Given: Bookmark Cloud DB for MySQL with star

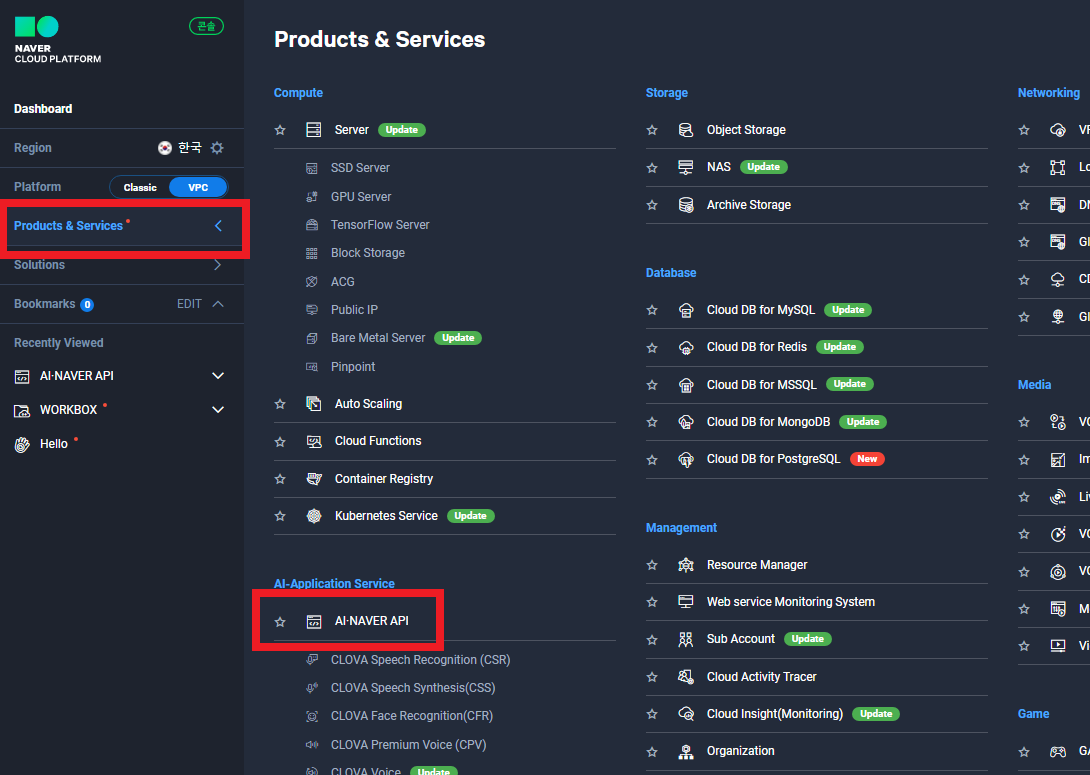Looking at the screenshot, I should (652, 310).
